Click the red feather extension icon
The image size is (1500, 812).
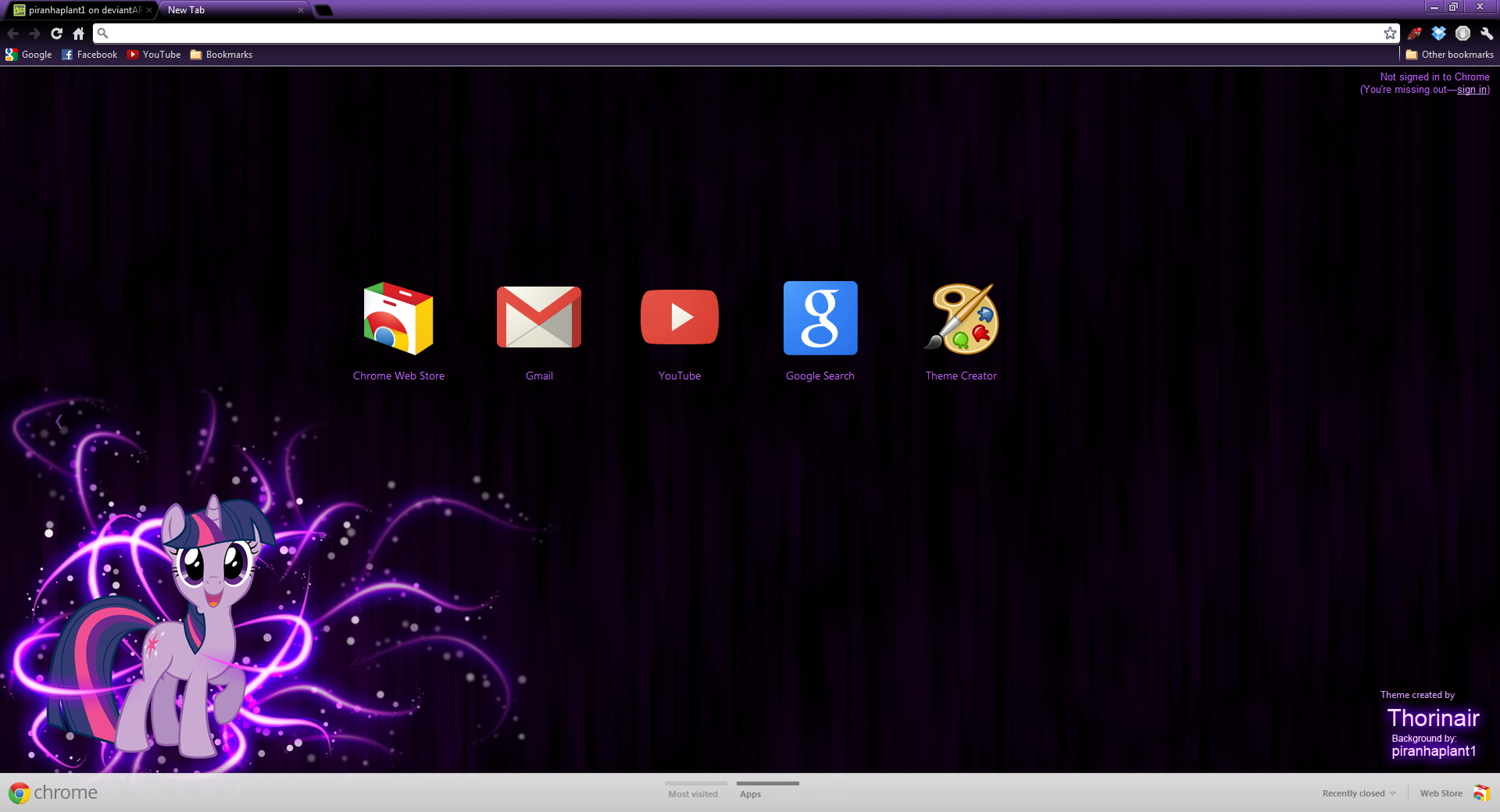click(x=1414, y=34)
